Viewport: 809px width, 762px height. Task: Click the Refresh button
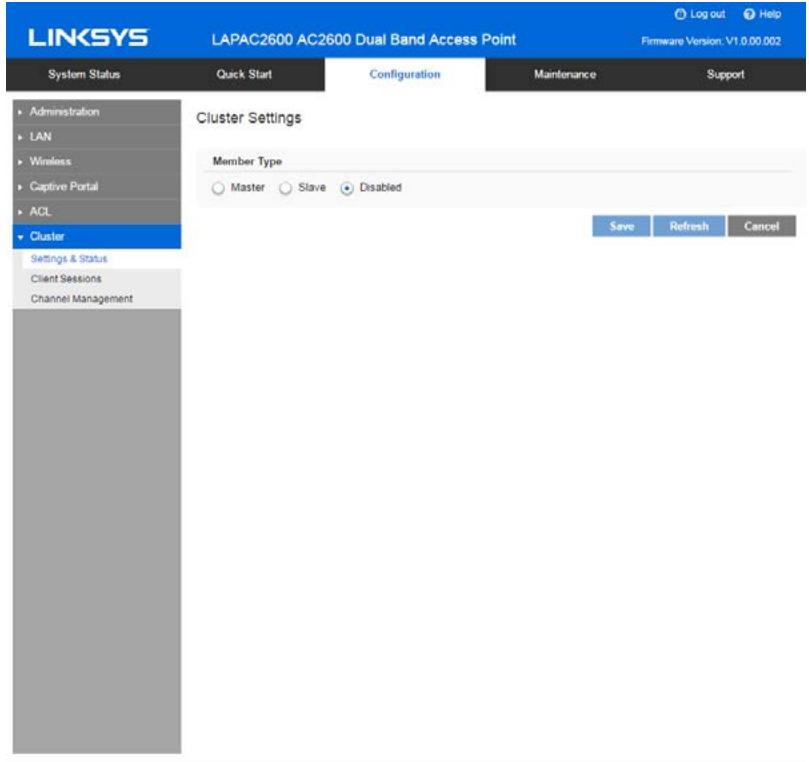point(689,226)
